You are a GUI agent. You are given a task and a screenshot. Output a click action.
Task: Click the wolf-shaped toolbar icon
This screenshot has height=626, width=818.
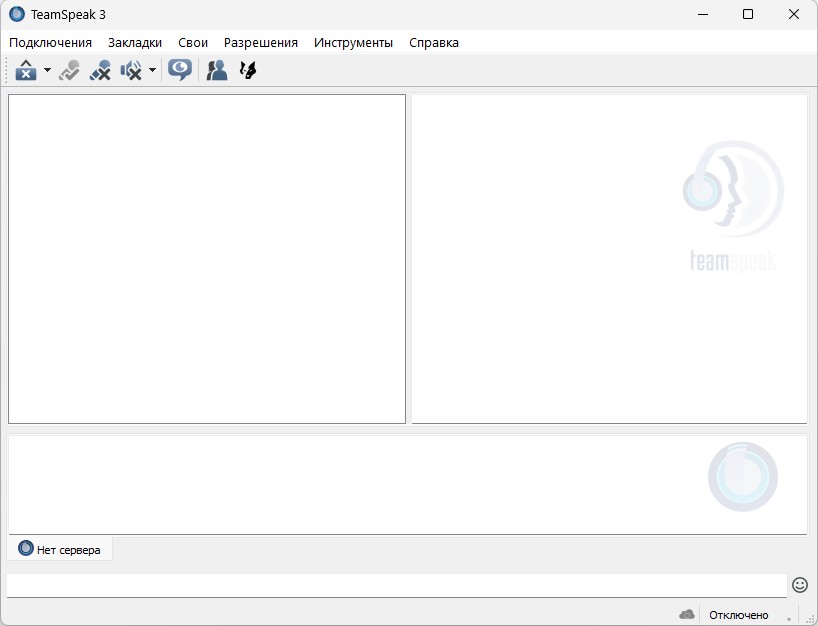point(248,70)
